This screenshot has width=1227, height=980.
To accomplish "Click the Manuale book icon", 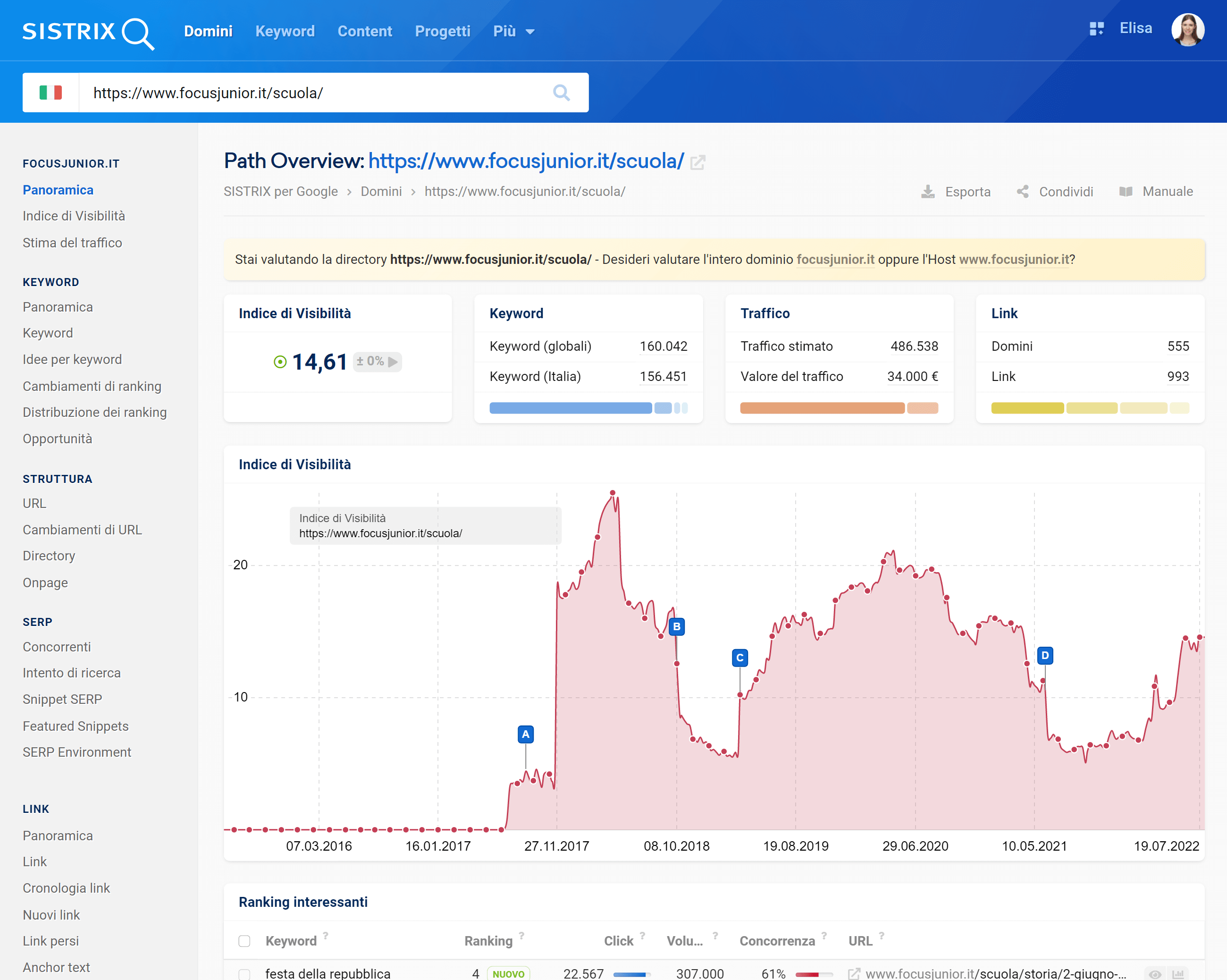I will [1125, 191].
